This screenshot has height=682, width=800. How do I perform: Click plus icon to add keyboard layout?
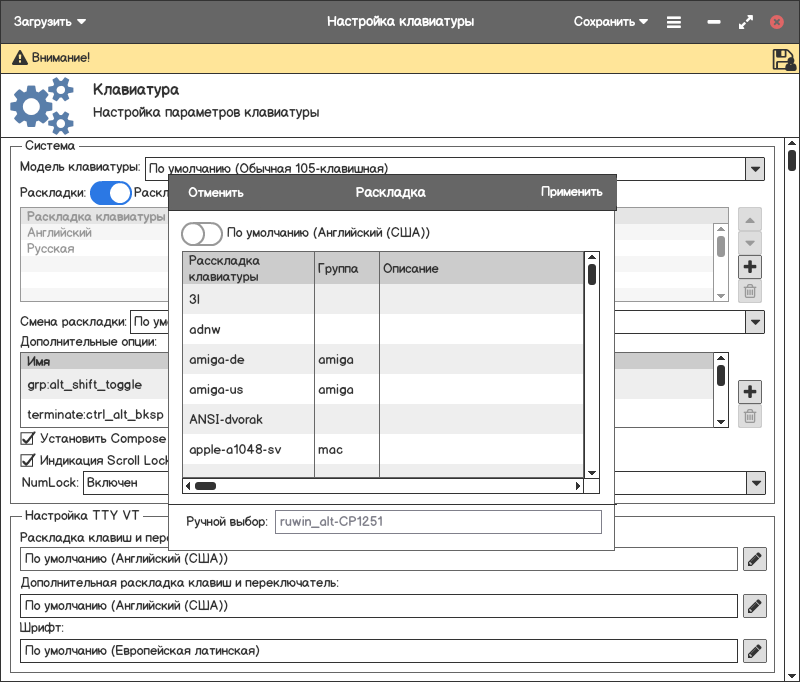pos(750,267)
